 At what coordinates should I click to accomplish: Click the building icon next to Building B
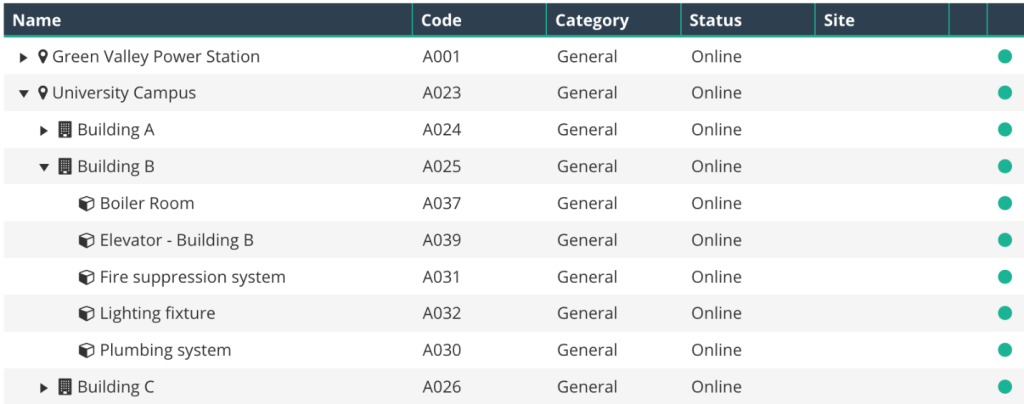click(x=65, y=166)
